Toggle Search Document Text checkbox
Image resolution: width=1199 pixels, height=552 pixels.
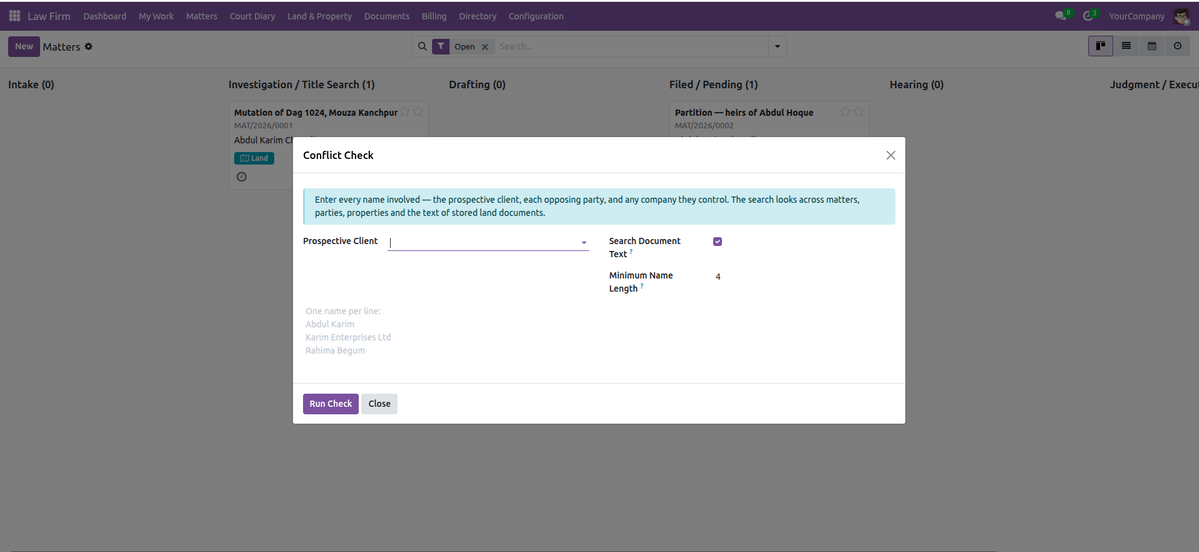pyautogui.click(x=717, y=242)
